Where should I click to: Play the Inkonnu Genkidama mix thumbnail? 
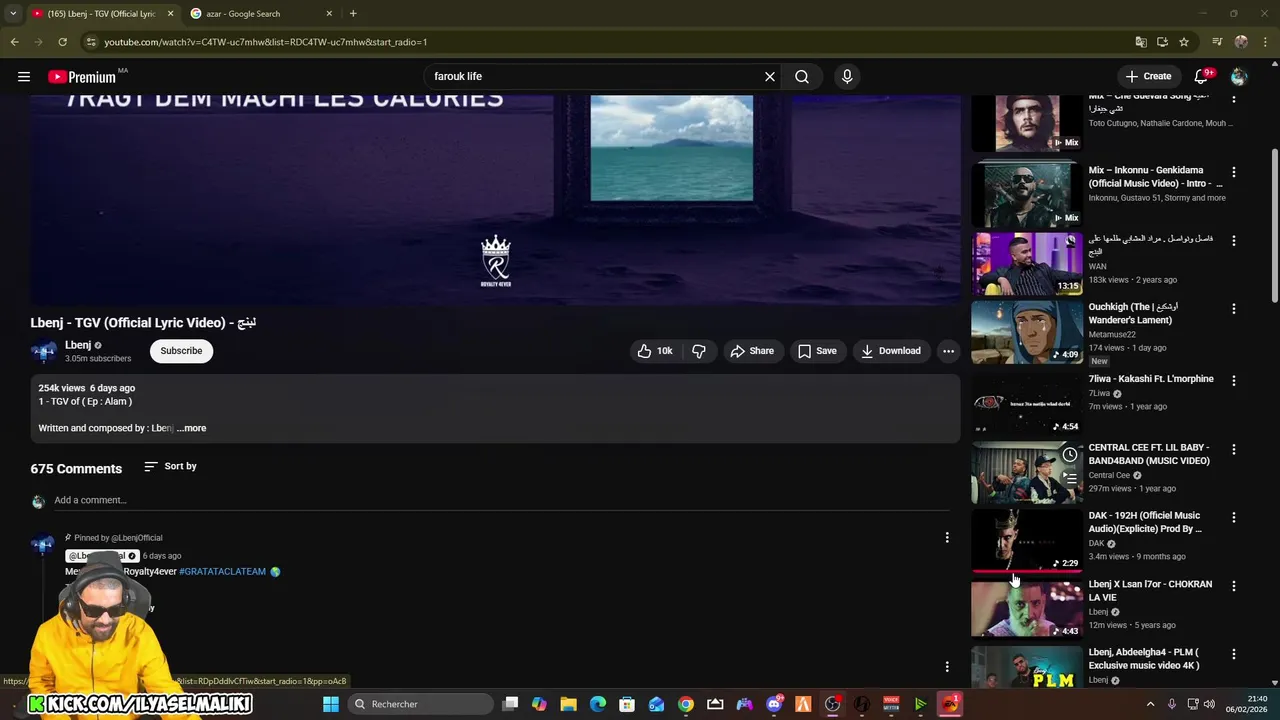click(x=1027, y=195)
